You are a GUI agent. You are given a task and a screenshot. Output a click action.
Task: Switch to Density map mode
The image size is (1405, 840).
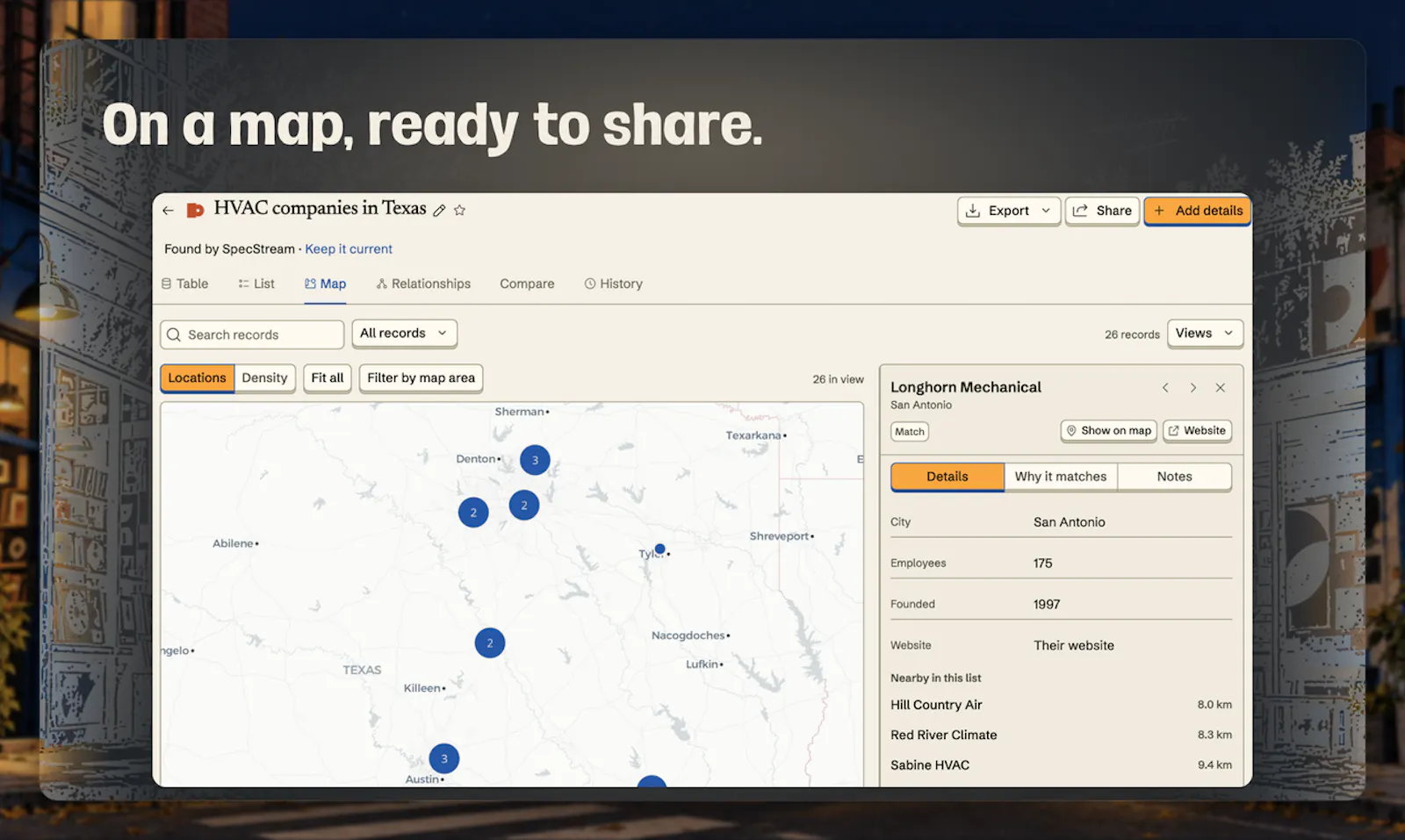[264, 378]
